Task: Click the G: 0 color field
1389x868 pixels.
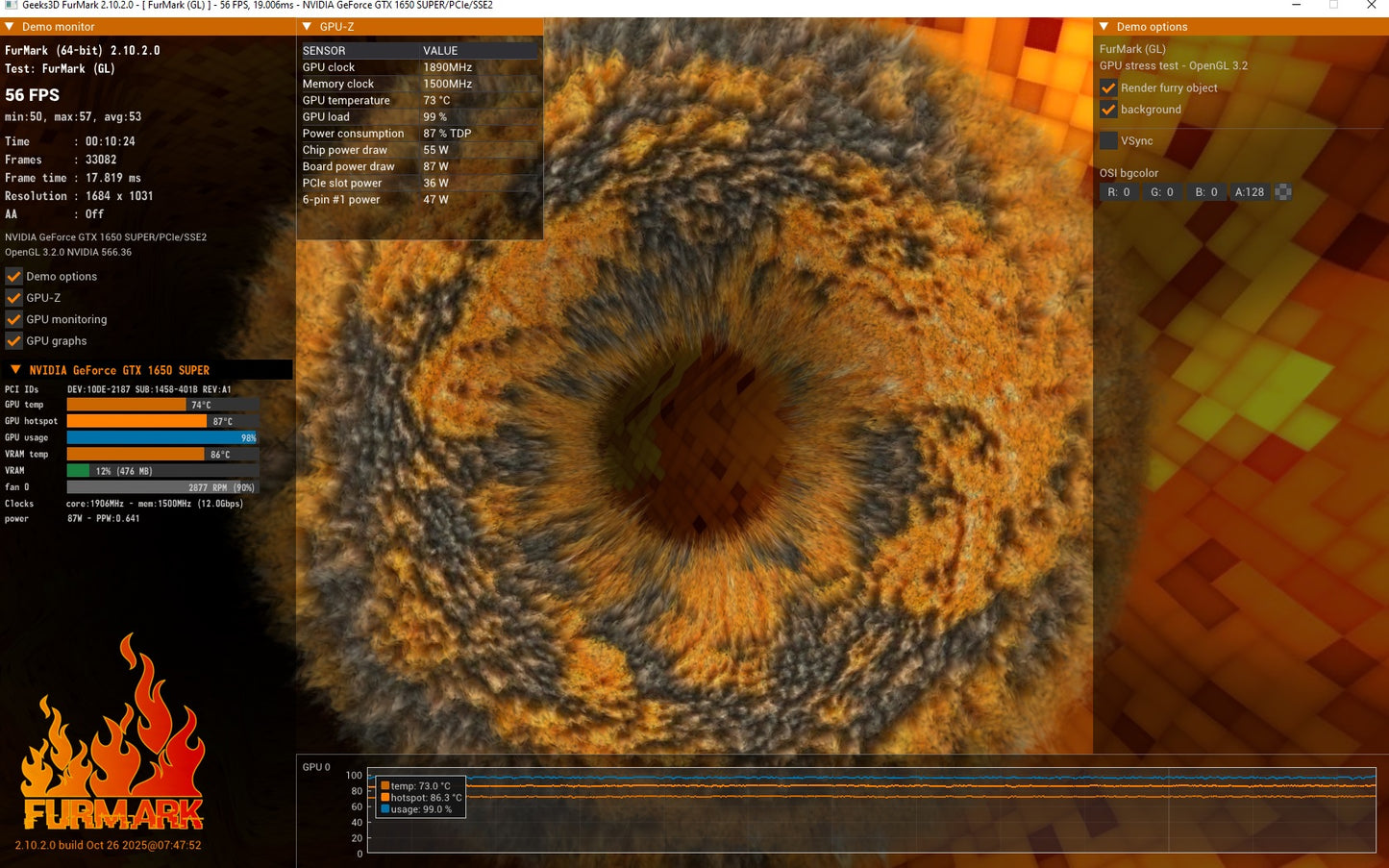Action: (1162, 192)
